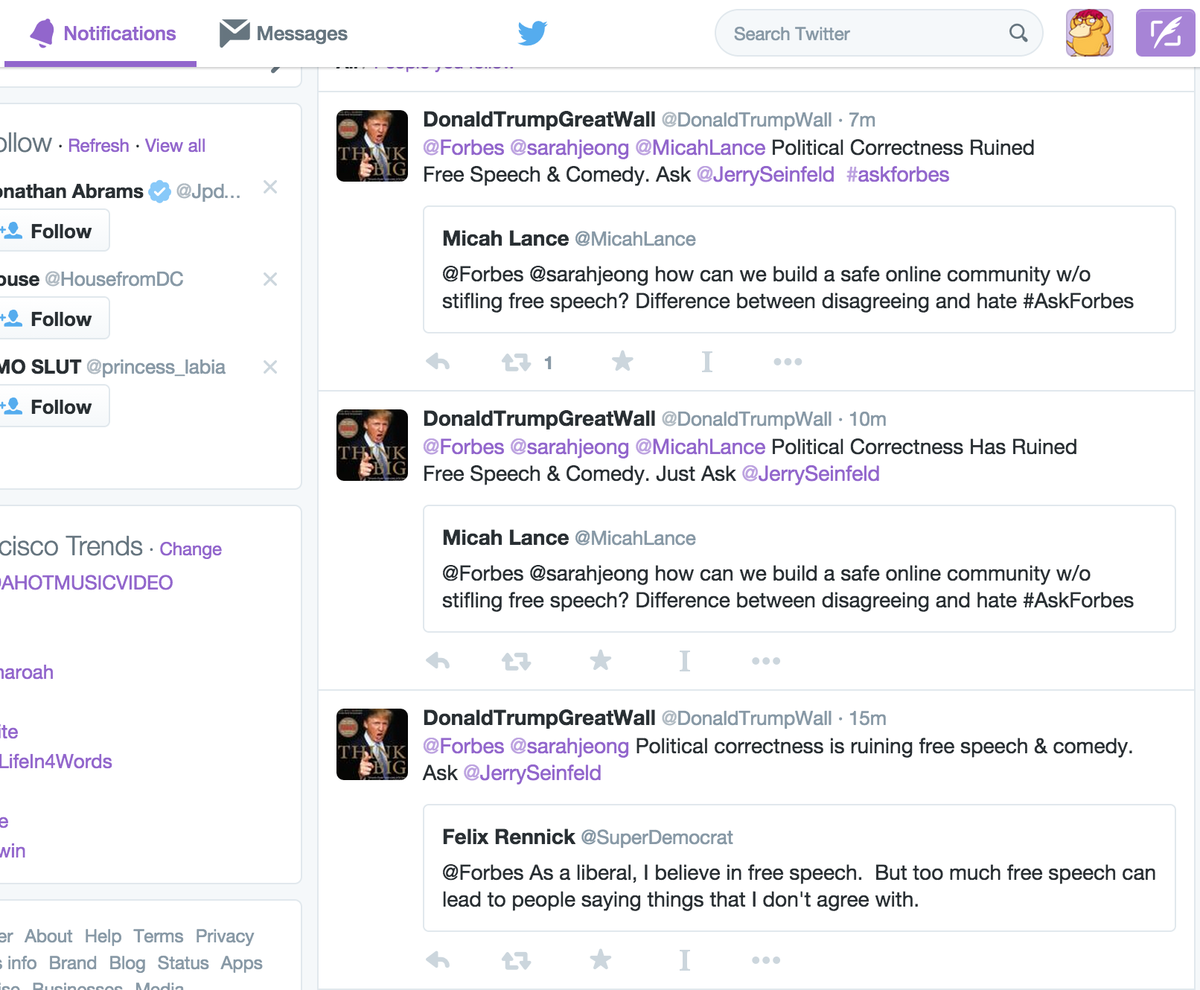Viewport: 1200px width, 990px height.
Task: Click Refresh in Who to follow
Action: pos(98,145)
